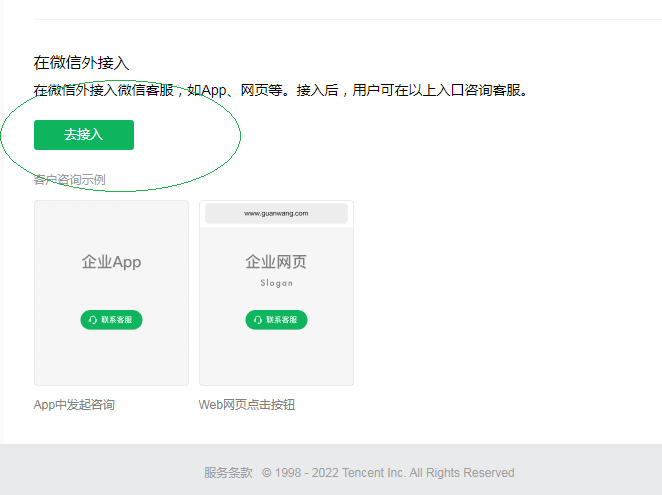Click 联系客服 button in 企业网页 card
Image resolution: width=662 pixels, height=495 pixels.
point(277,320)
